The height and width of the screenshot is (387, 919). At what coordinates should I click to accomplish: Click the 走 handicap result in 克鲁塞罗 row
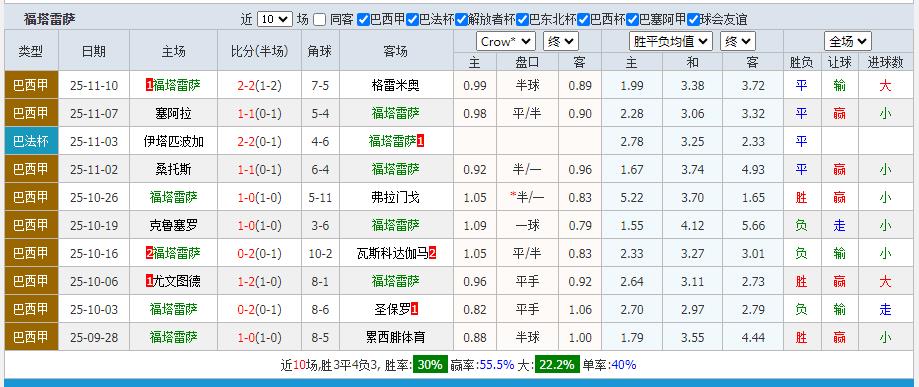(839, 225)
